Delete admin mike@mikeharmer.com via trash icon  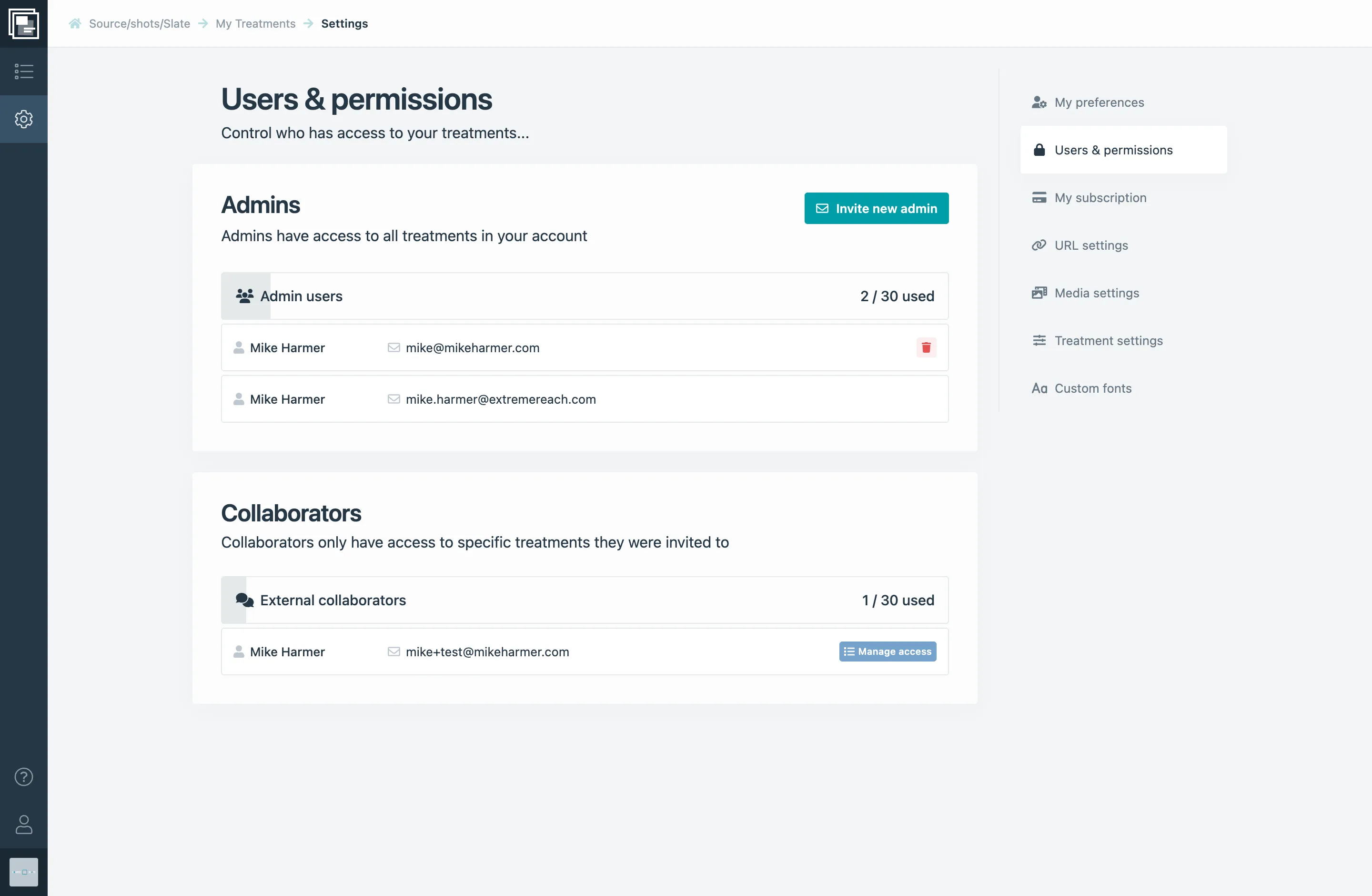pyautogui.click(x=926, y=347)
